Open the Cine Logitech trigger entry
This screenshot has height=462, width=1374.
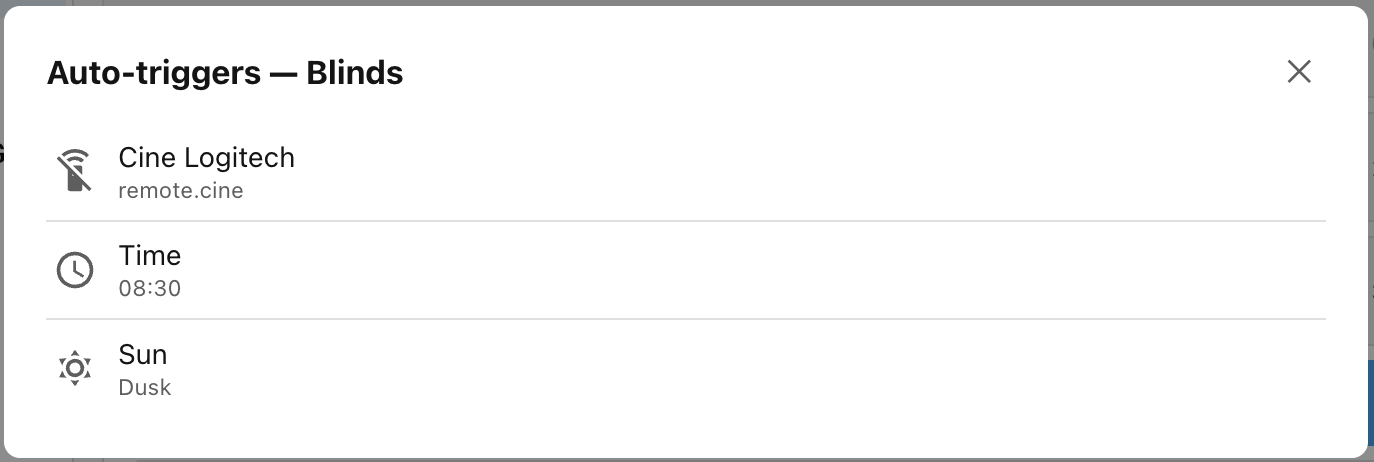(x=686, y=172)
